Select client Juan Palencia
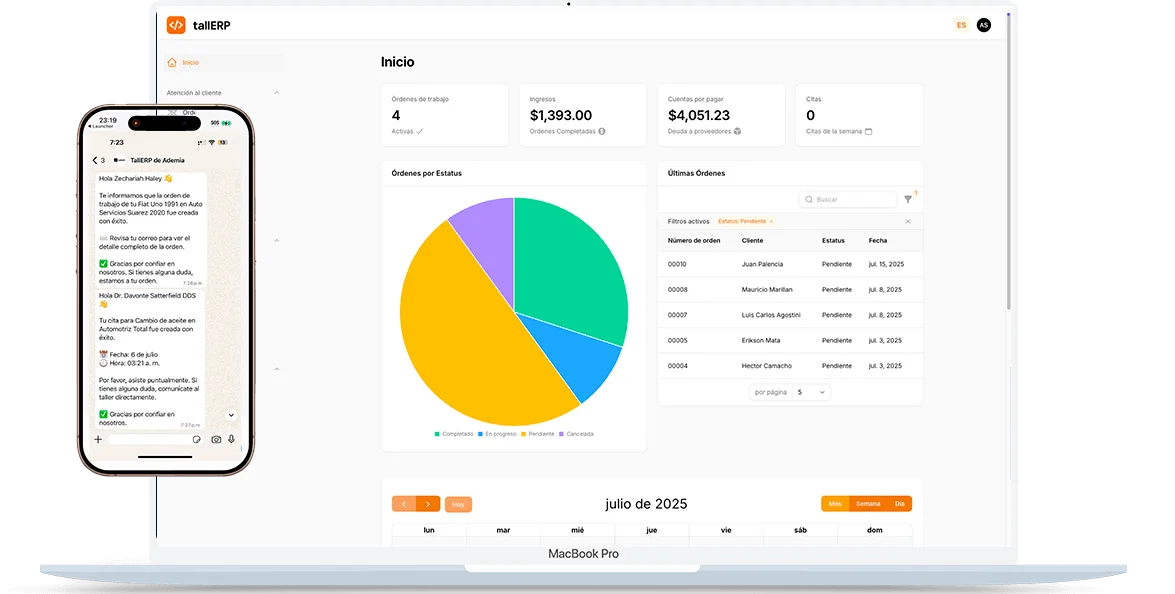This screenshot has width=1175, height=594. coord(762,264)
